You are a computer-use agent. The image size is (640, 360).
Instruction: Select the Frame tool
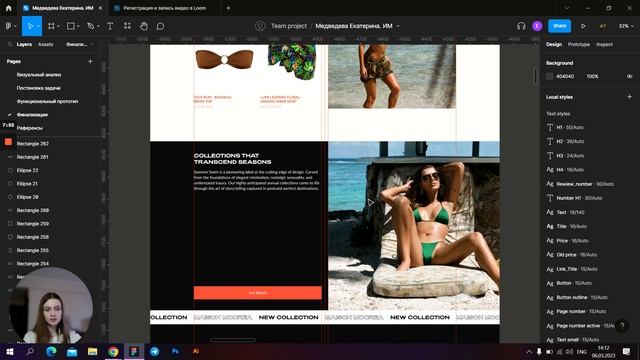pyautogui.click(x=51, y=26)
